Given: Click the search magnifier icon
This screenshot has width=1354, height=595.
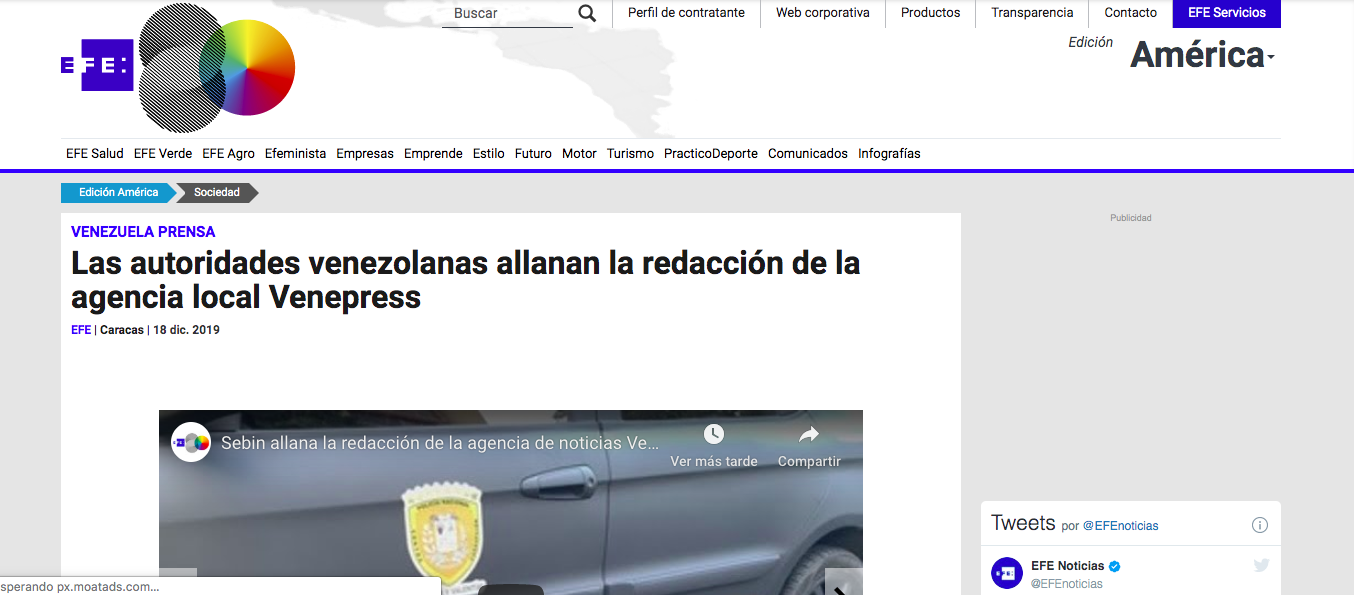Looking at the screenshot, I should click(x=587, y=13).
